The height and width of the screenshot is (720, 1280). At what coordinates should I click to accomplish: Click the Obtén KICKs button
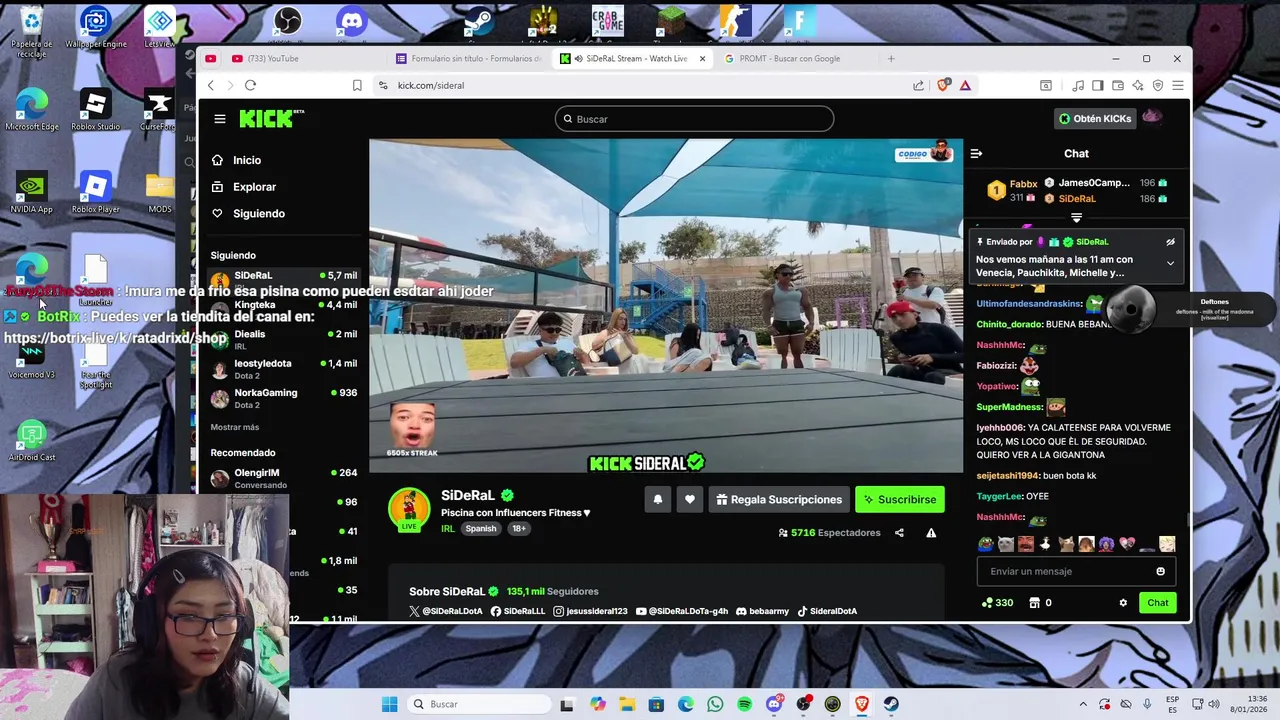pyautogui.click(x=1095, y=119)
